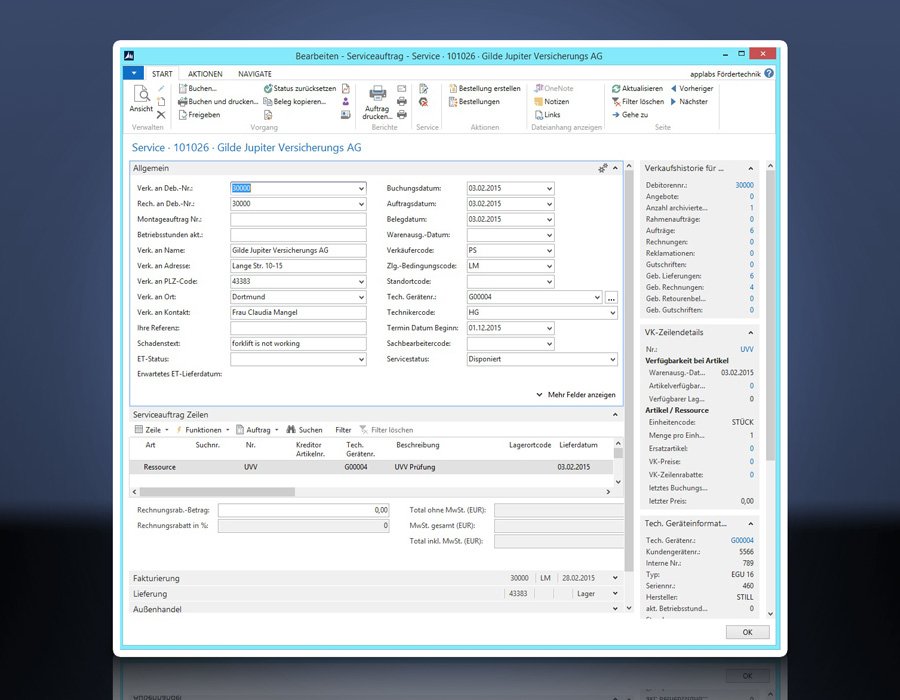Open the UVV link in VK-Zeilendetails

click(x=747, y=349)
